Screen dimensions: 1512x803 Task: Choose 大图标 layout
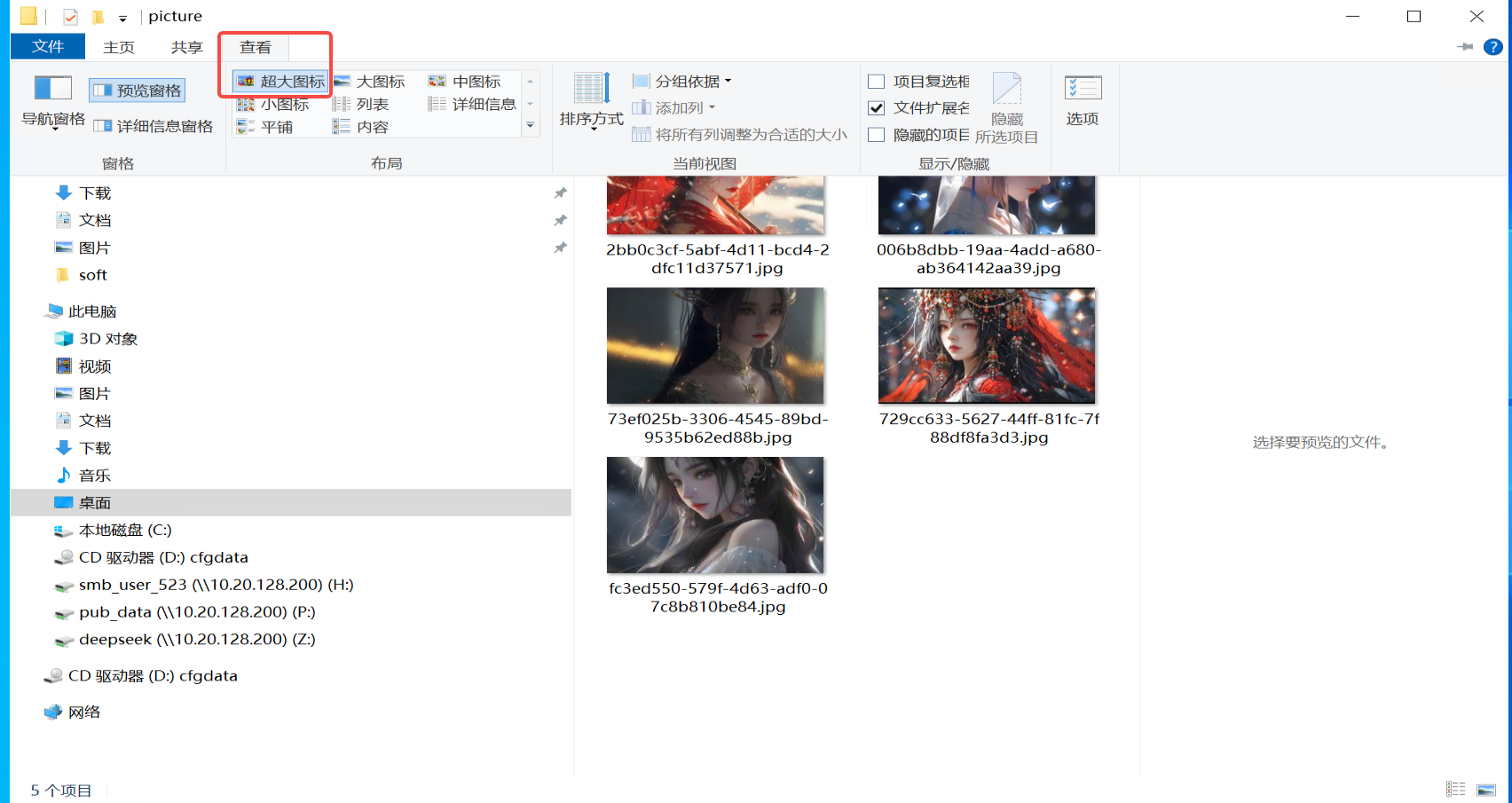point(369,82)
